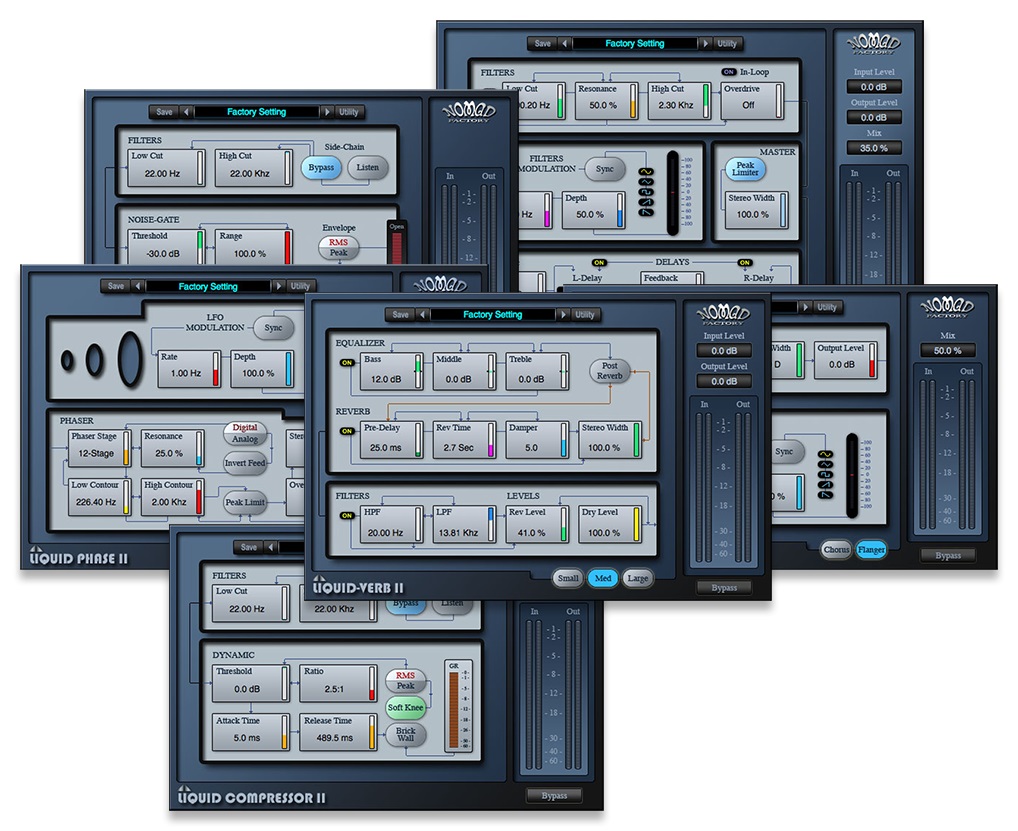Click Peak Limit in Liquid Phase II
This screenshot has height=831, width=1018.
(245, 502)
